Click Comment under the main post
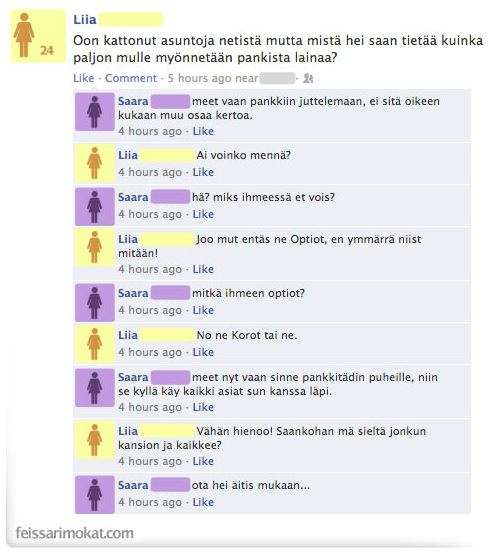Image resolution: width=491 pixels, height=552 pixels. [x=131, y=78]
